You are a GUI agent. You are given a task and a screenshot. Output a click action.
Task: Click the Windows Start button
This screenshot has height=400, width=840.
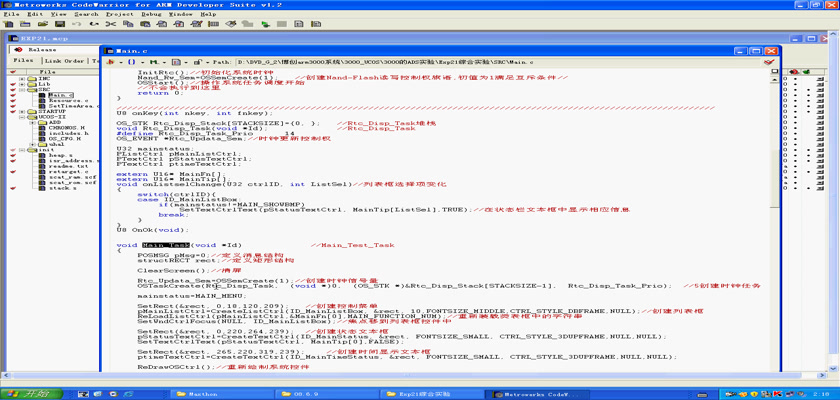[x=32, y=394]
